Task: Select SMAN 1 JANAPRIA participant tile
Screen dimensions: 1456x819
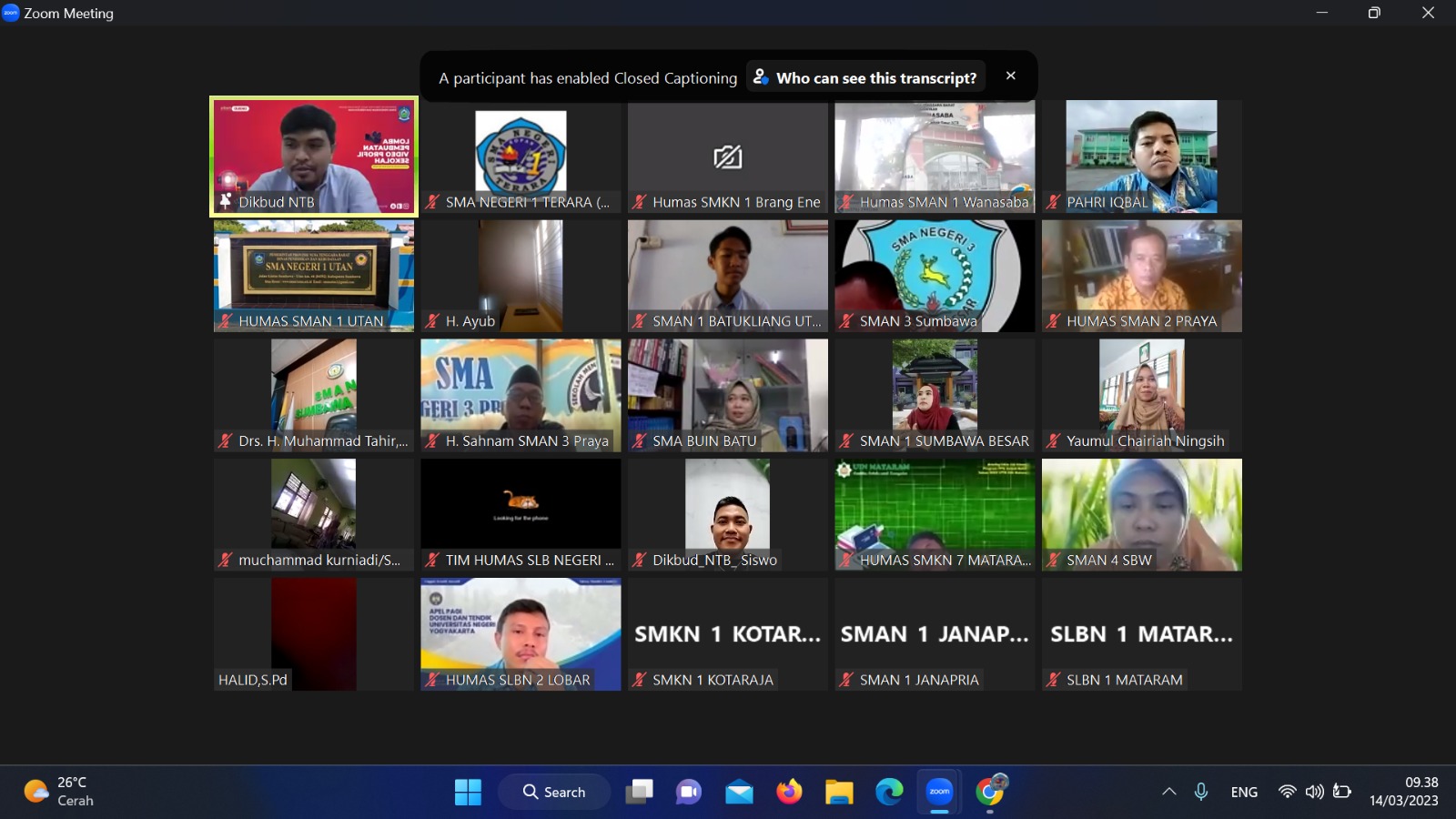Action: pos(935,634)
